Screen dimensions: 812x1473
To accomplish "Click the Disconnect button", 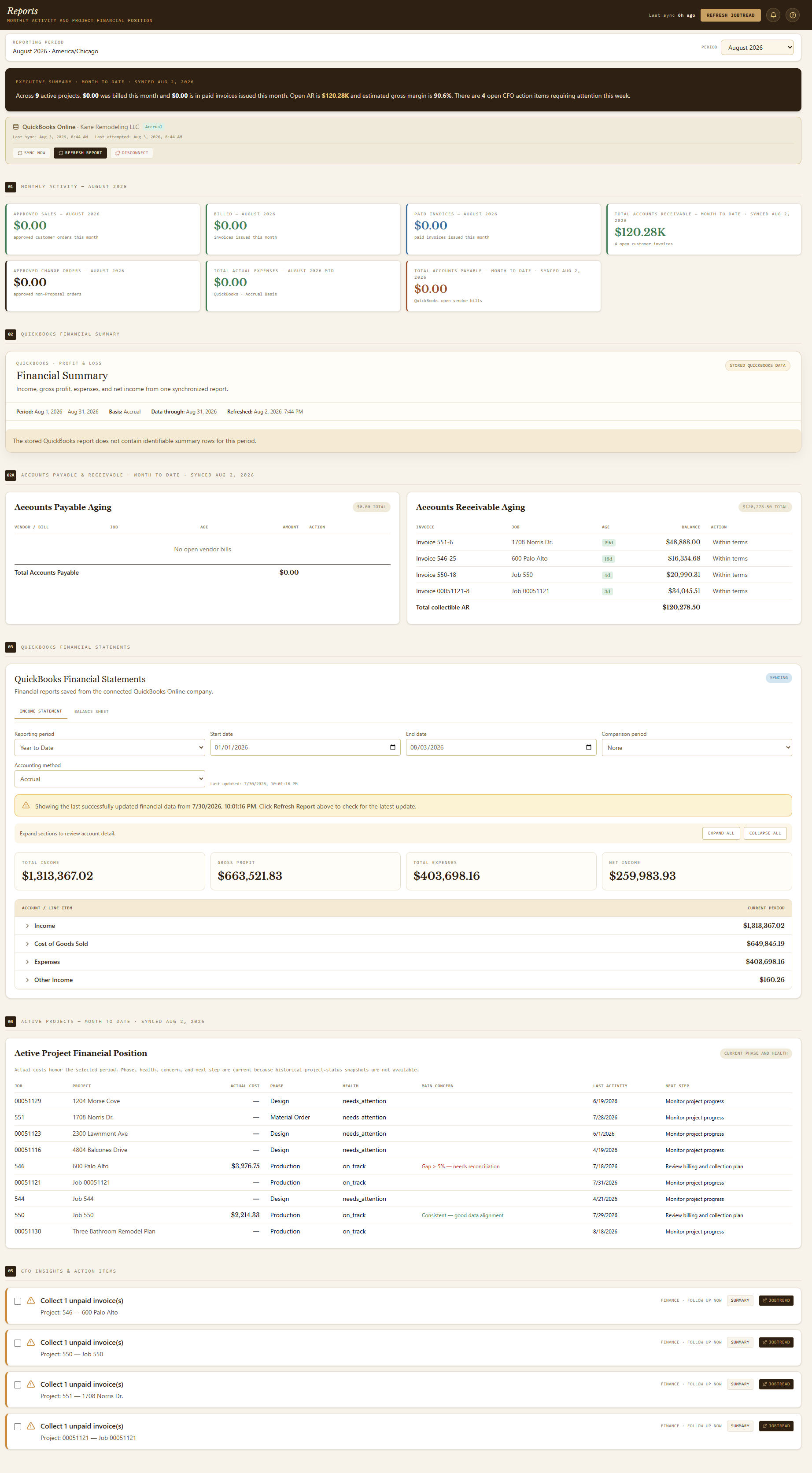I will [132, 153].
